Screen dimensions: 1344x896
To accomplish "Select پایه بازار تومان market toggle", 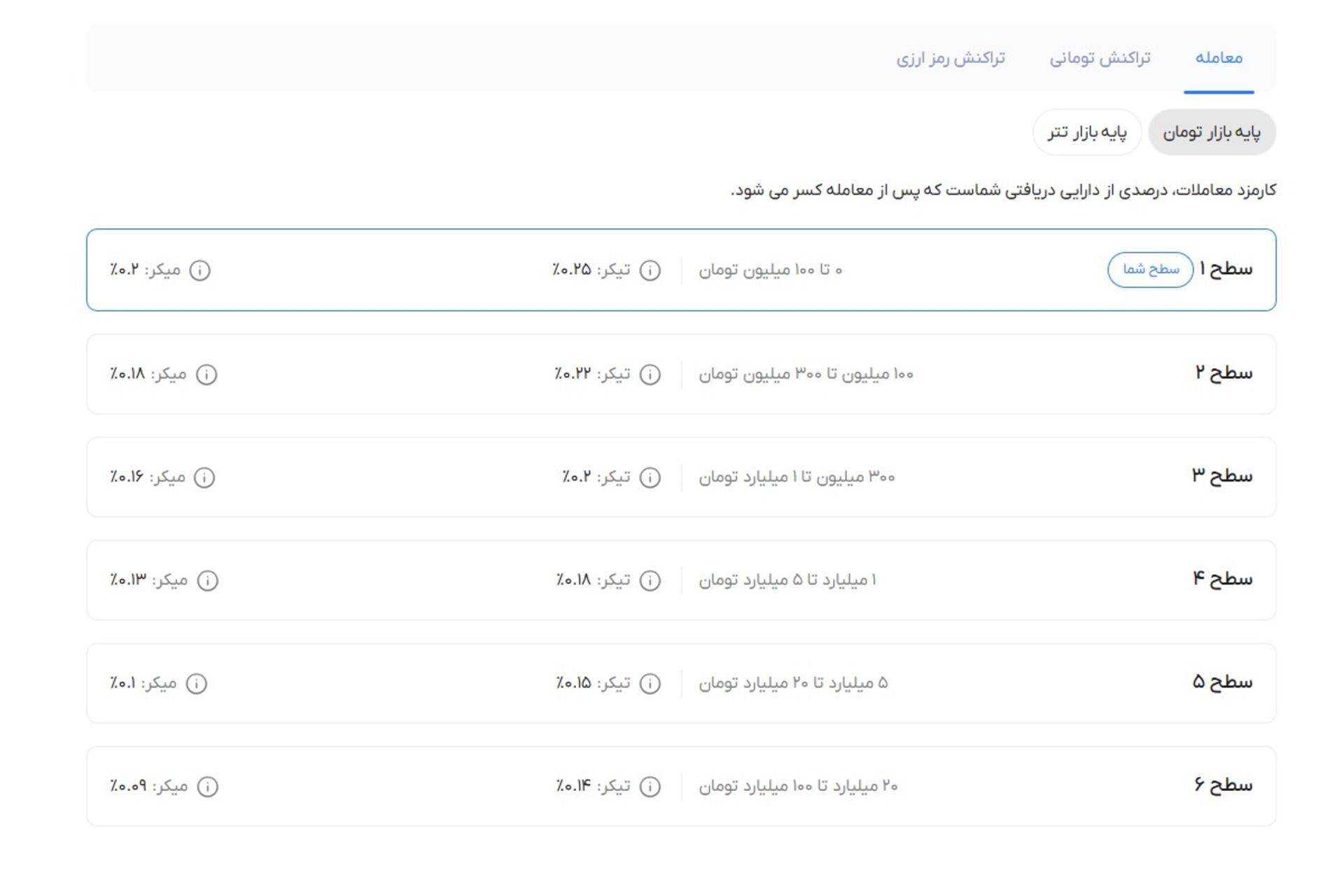I will pyautogui.click(x=1211, y=132).
